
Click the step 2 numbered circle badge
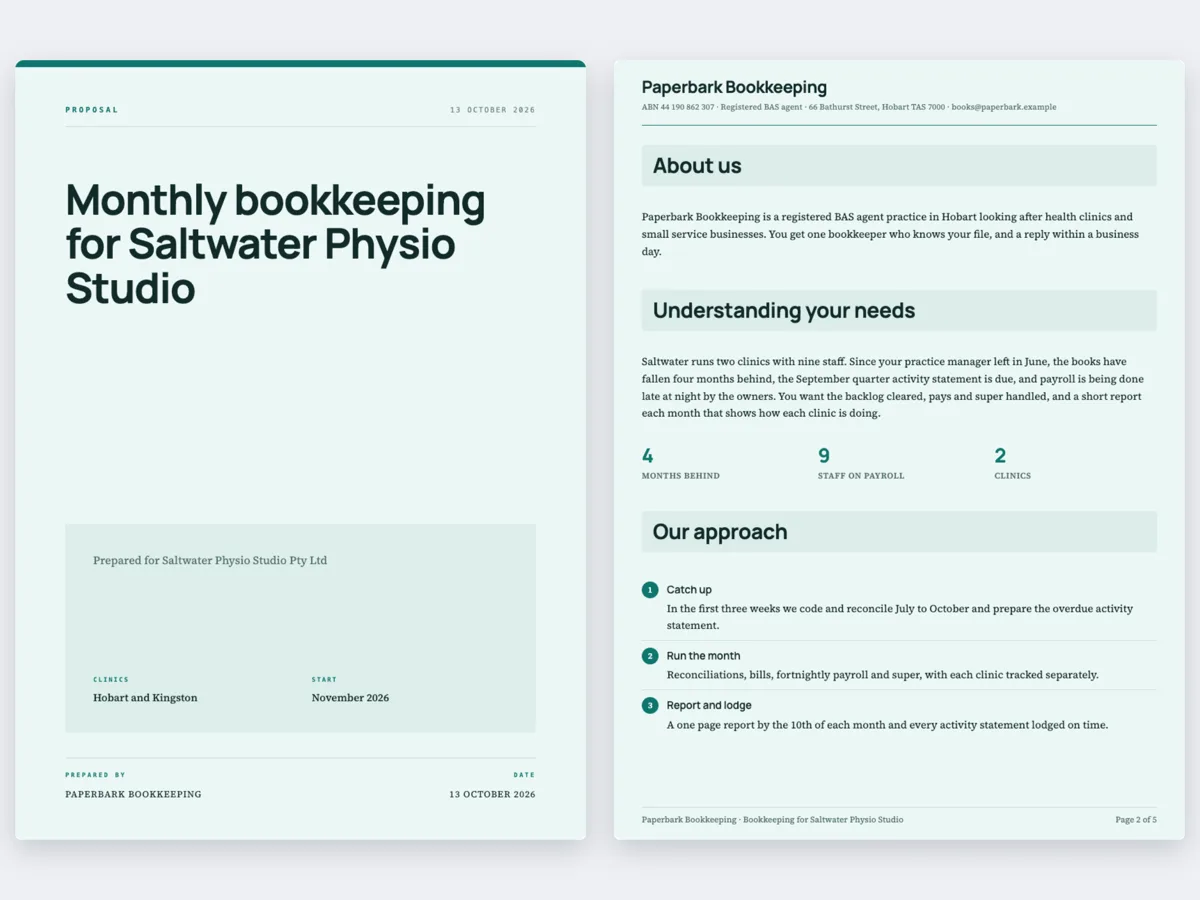(650, 656)
